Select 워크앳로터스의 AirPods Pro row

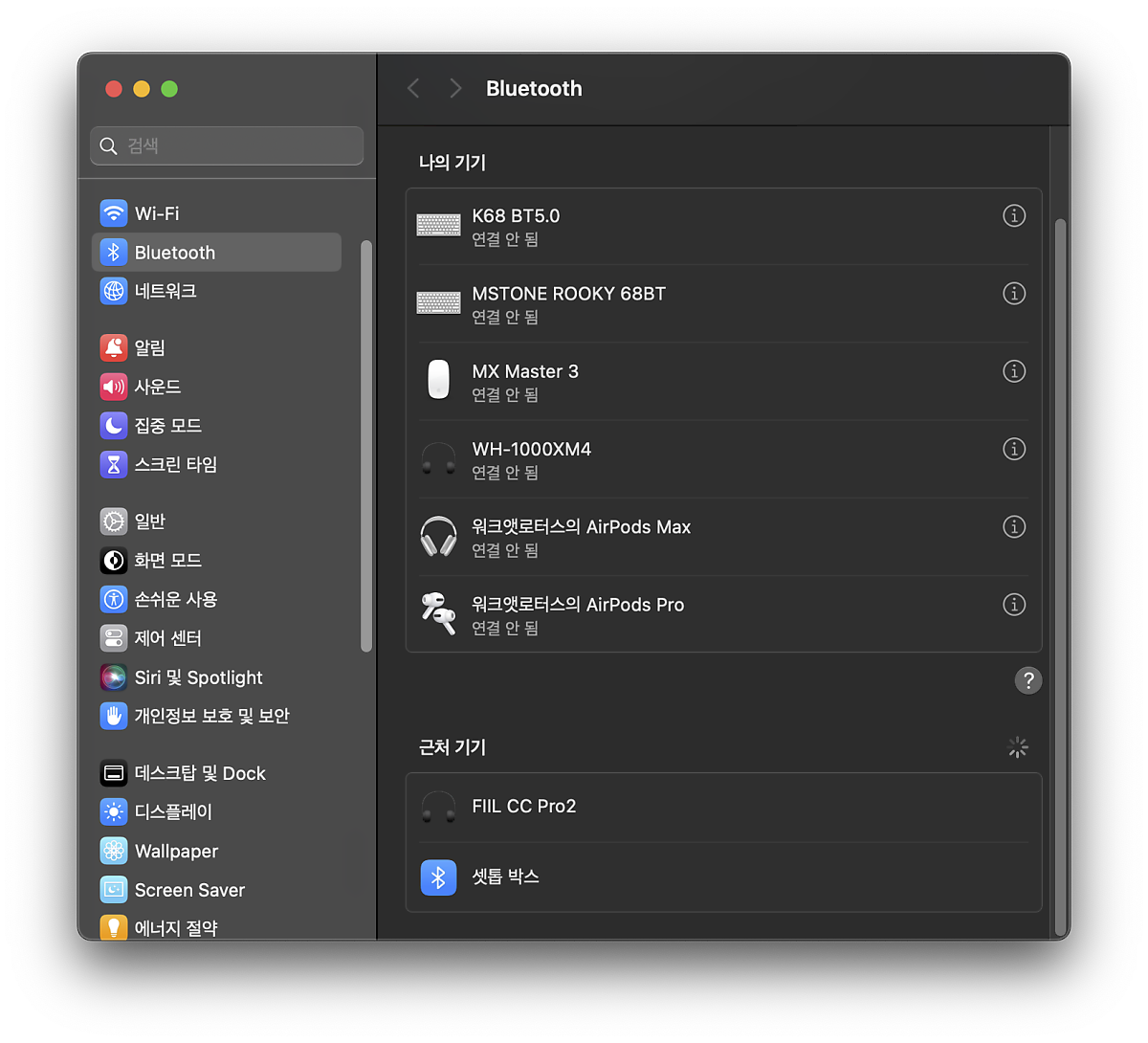coord(723,614)
